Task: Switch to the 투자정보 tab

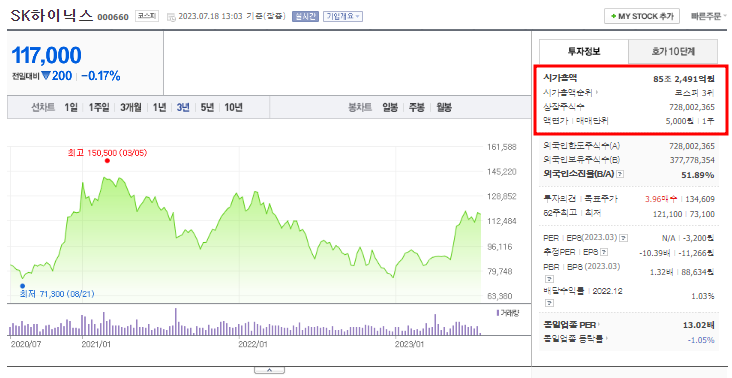Action: pyautogui.click(x=584, y=51)
